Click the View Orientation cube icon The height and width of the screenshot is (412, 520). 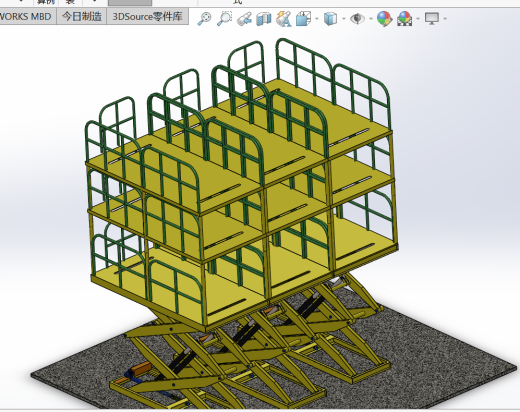[x=304, y=19]
